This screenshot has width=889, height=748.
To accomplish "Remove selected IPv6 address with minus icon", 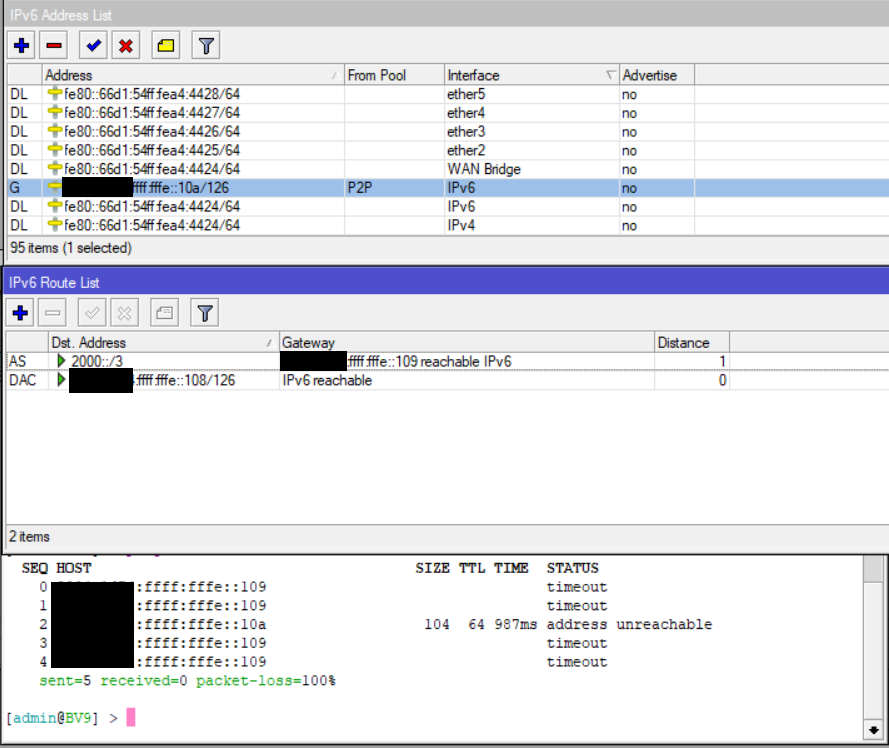I will [54, 45].
